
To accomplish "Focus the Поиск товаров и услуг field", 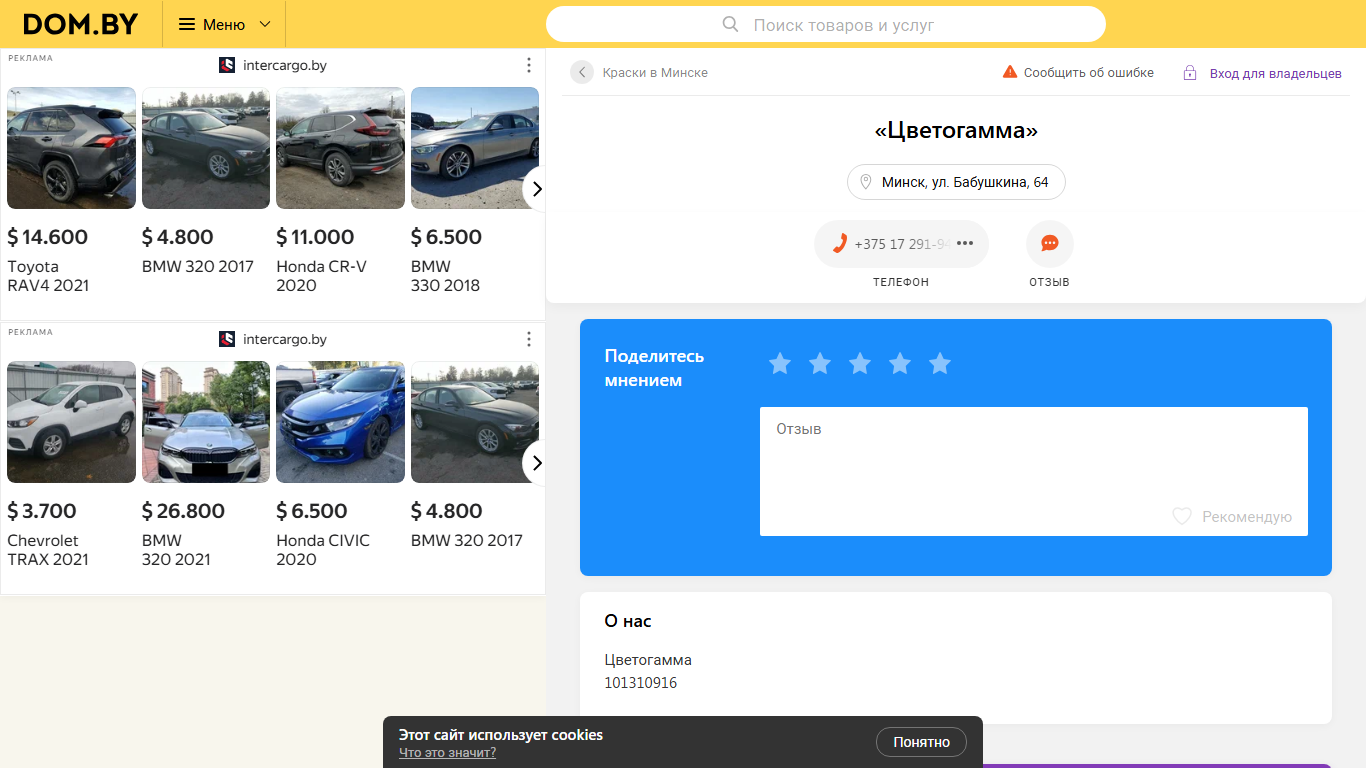I will click(826, 24).
